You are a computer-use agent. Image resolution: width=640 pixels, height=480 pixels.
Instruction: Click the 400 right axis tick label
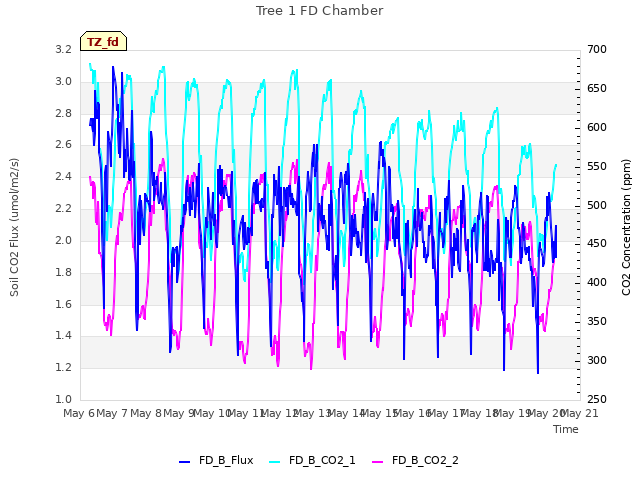tap(597, 282)
